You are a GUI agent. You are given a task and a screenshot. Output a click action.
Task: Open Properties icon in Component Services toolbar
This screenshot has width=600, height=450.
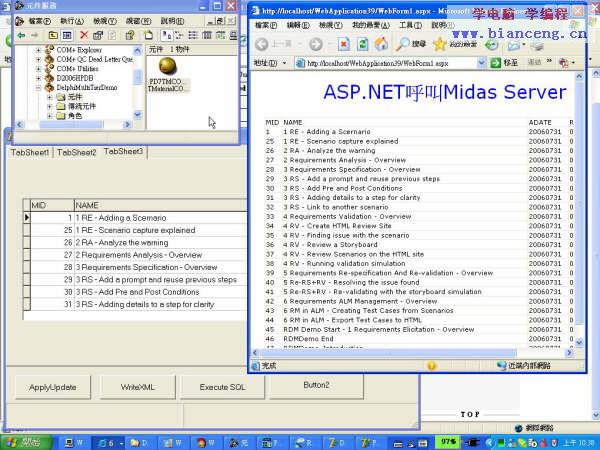(x=98, y=36)
